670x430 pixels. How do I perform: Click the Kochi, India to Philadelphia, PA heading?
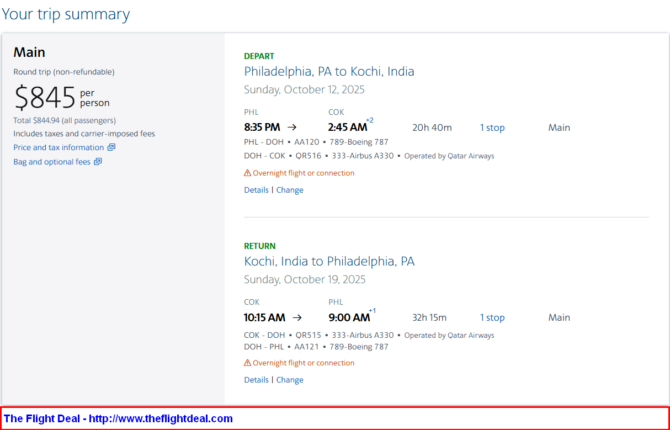point(329,261)
